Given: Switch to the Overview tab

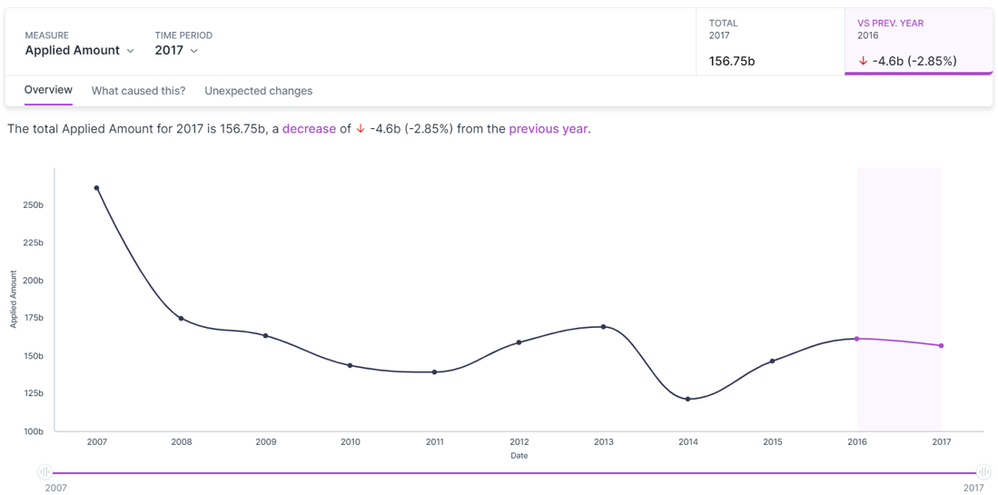Looking at the screenshot, I should point(48,90).
